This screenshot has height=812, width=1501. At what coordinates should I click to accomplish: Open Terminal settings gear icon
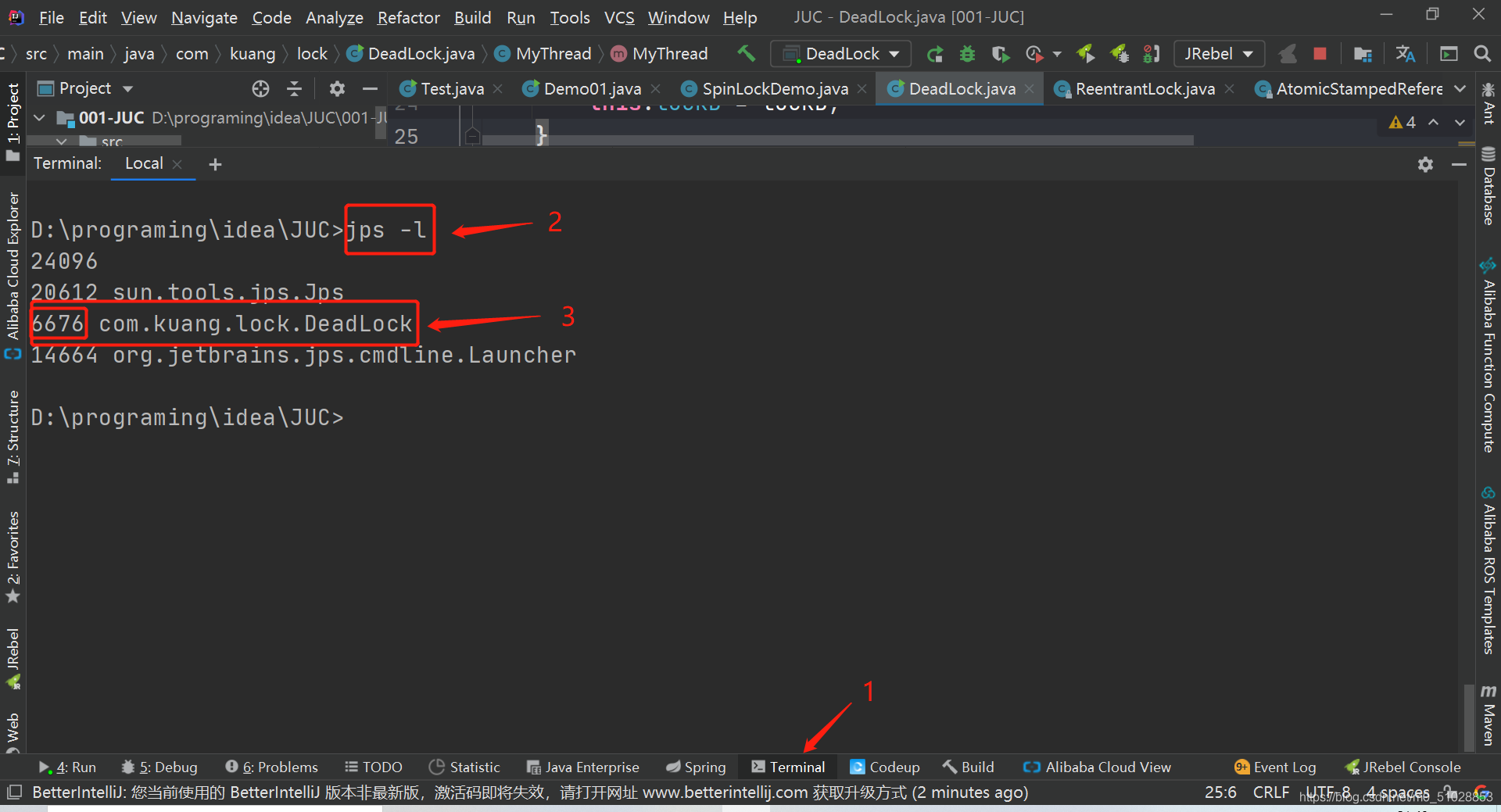[1425, 164]
